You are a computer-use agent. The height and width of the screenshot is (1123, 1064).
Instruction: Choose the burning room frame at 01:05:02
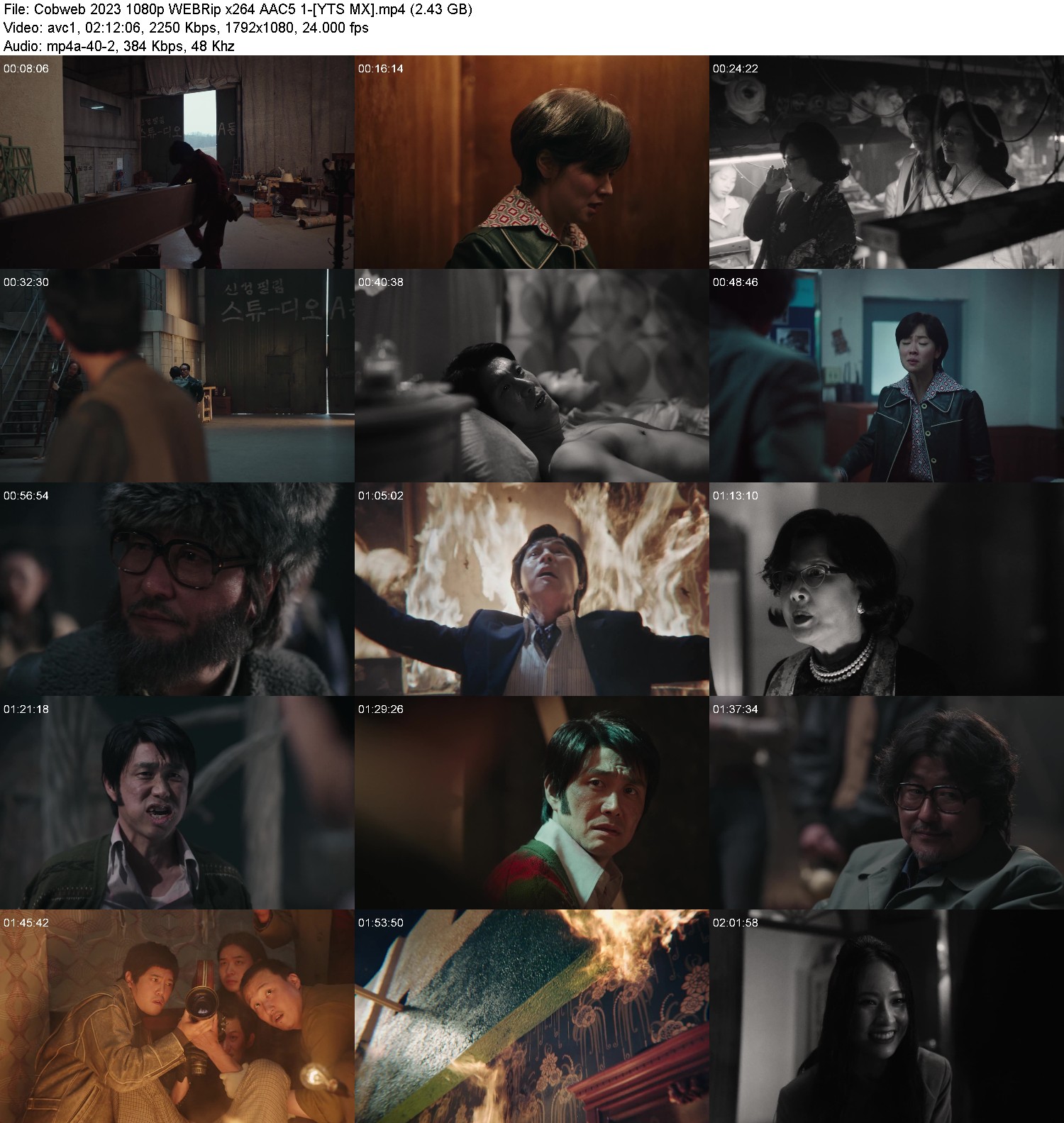click(532, 589)
